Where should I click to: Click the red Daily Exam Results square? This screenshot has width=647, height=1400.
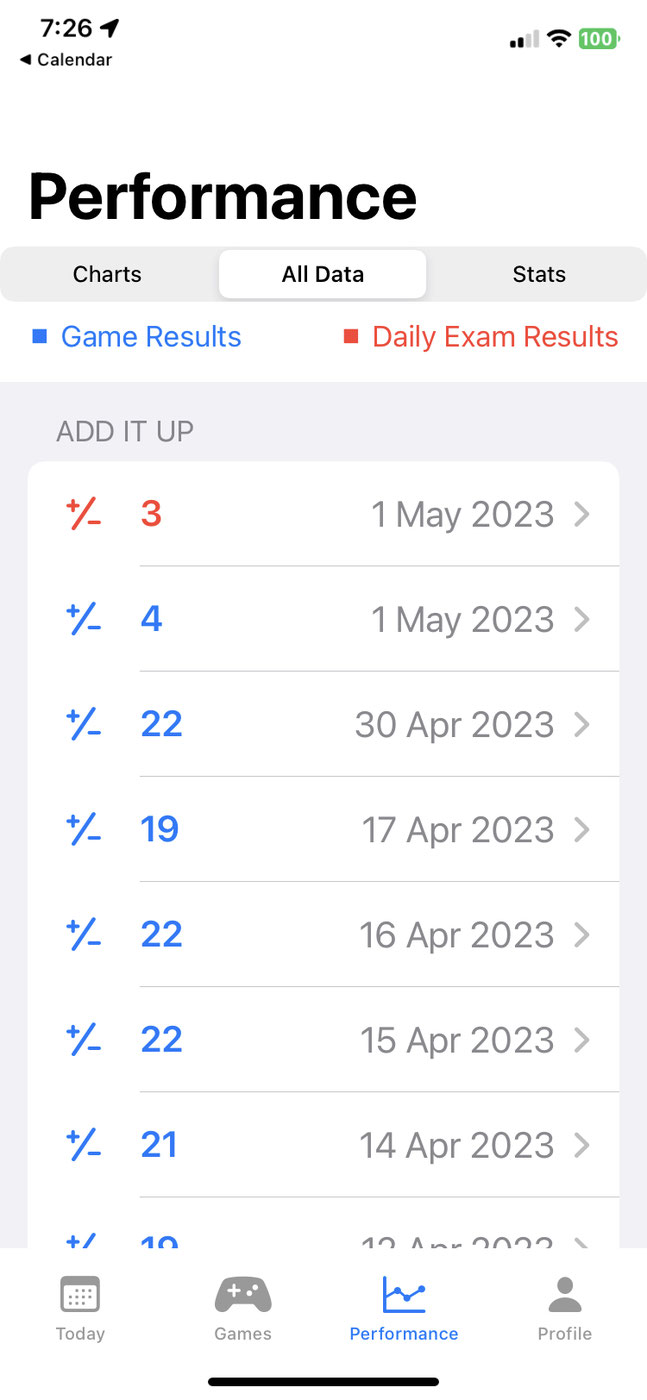point(351,337)
